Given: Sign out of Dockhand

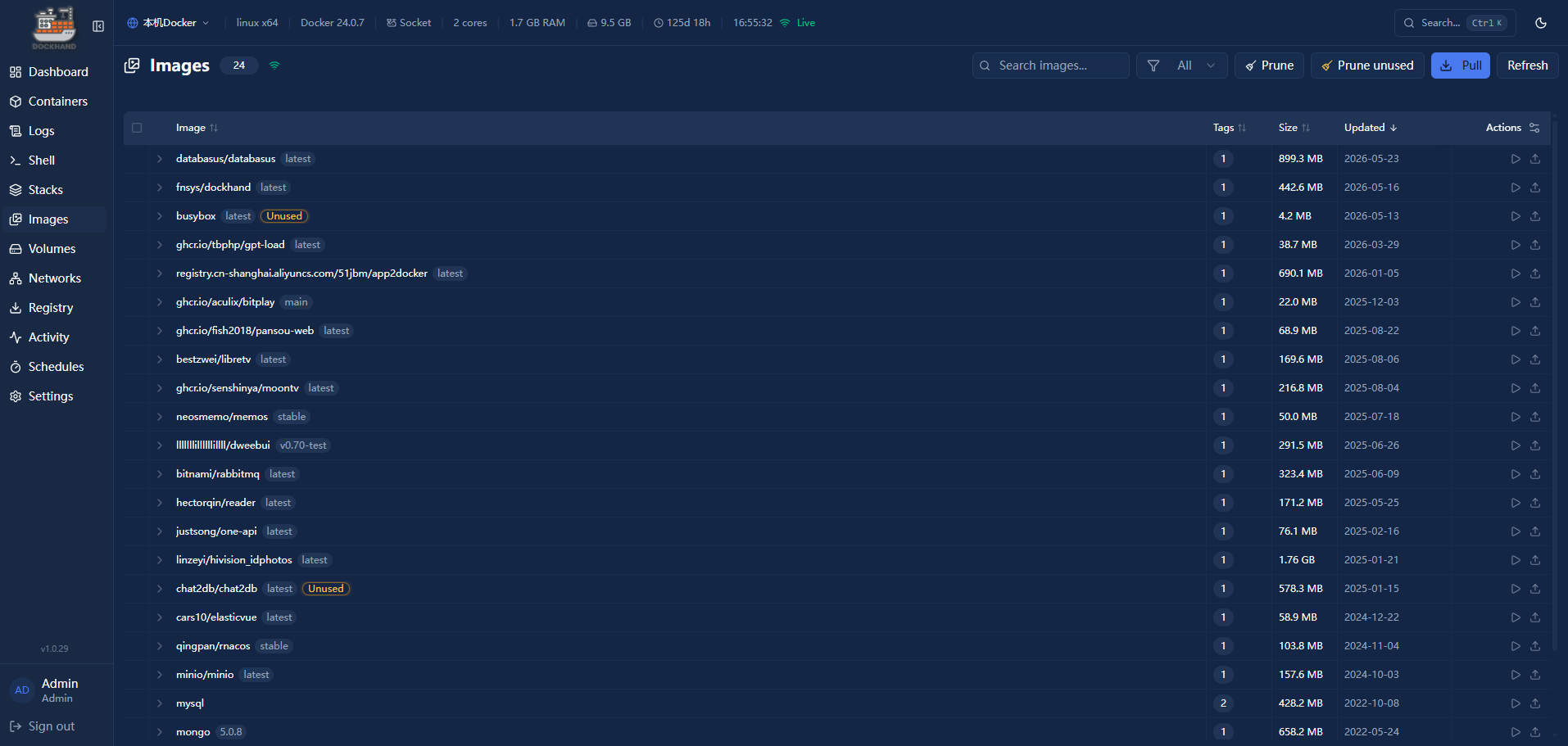Looking at the screenshot, I should tap(43, 726).
